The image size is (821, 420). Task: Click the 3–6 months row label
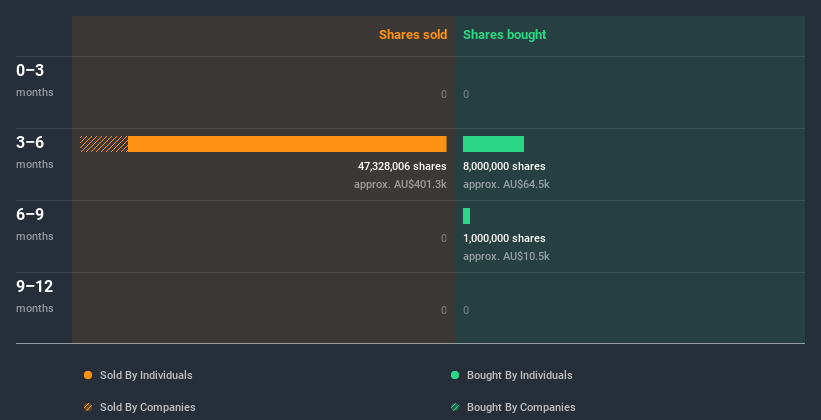point(35,152)
